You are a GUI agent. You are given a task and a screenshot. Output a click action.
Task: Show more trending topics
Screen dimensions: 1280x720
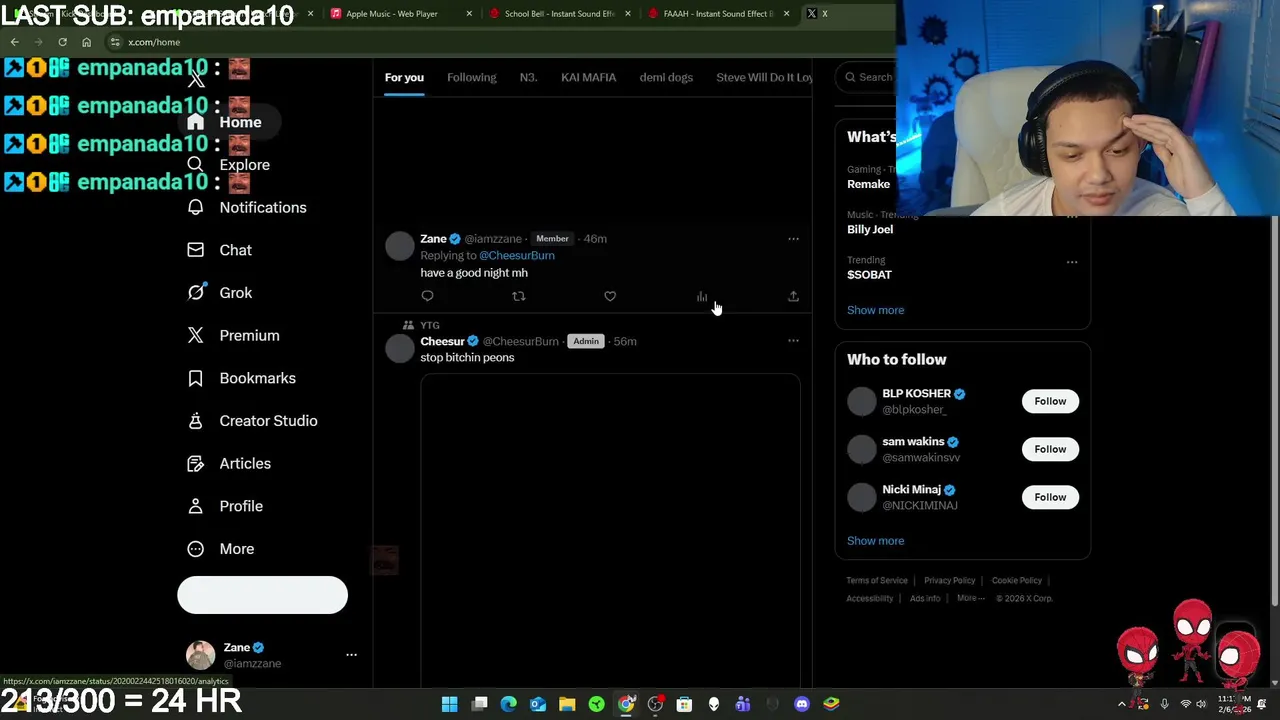coord(875,310)
